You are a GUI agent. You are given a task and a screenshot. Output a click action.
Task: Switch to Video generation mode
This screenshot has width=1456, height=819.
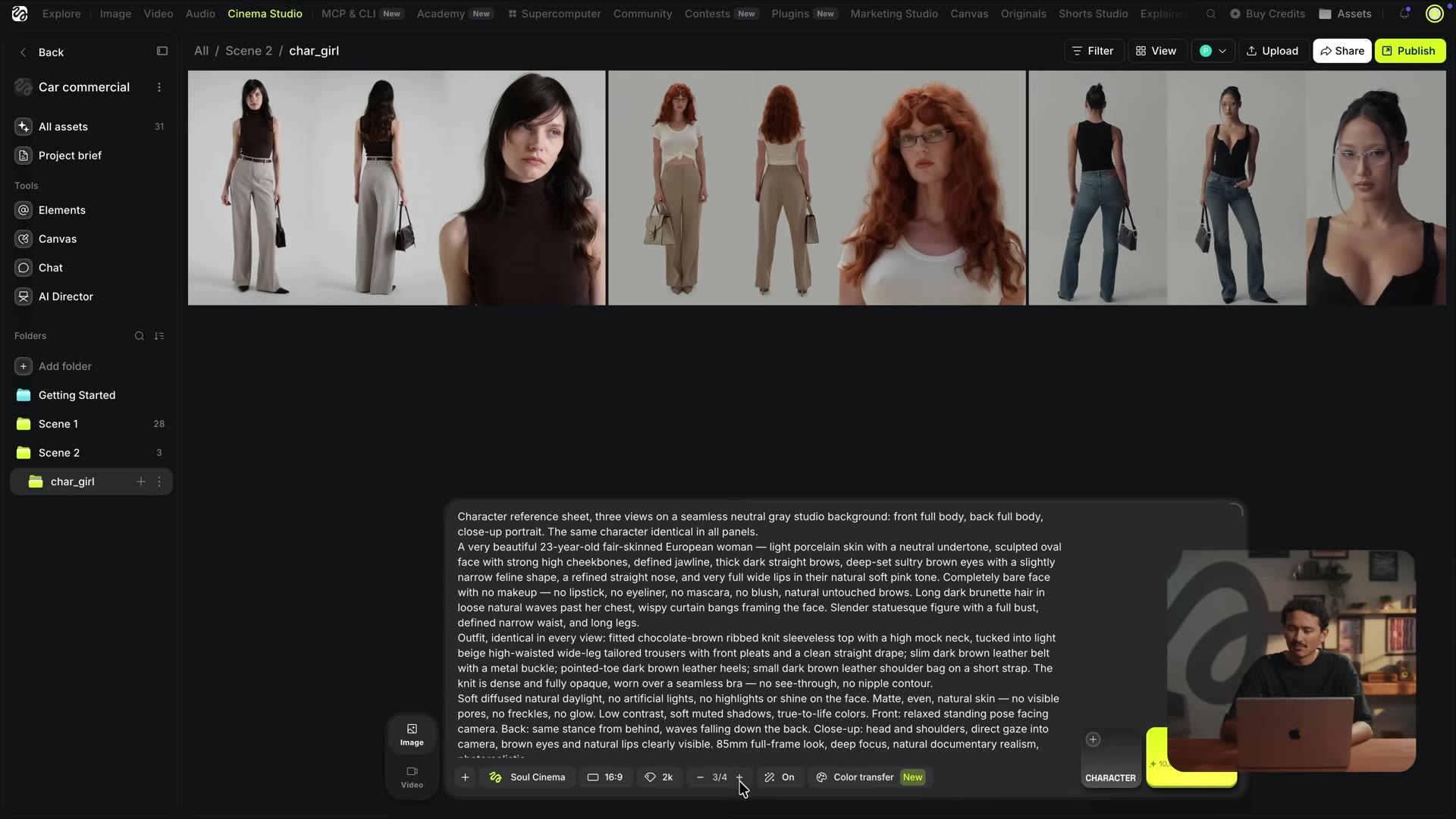(x=412, y=777)
